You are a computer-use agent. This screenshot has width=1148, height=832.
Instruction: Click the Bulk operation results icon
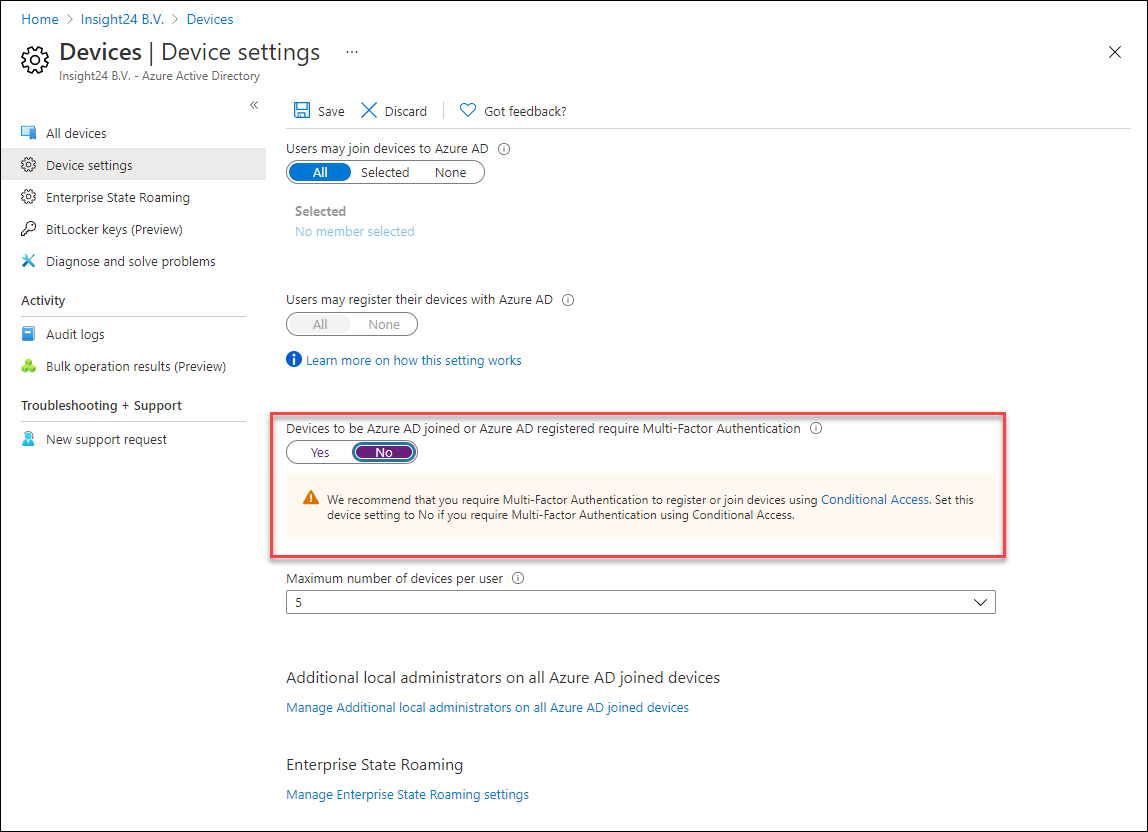click(29, 366)
